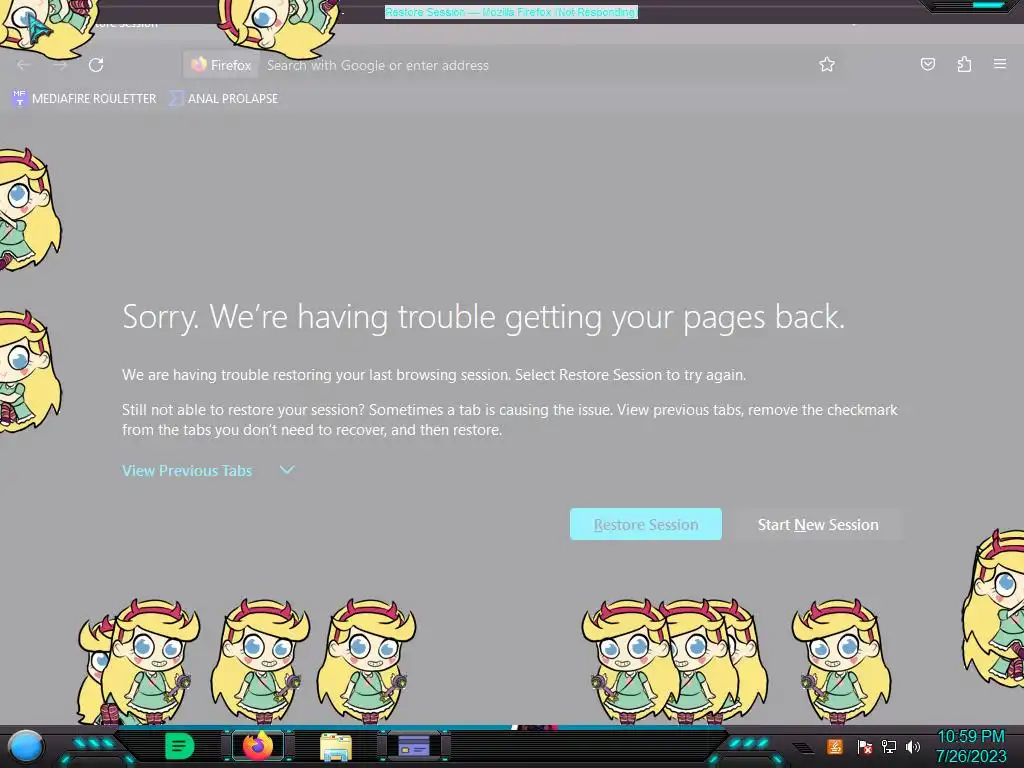1024x768 pixels.
Task: Expand the chevron next to View Previous Tabs
Action: (x=287, y=470)
